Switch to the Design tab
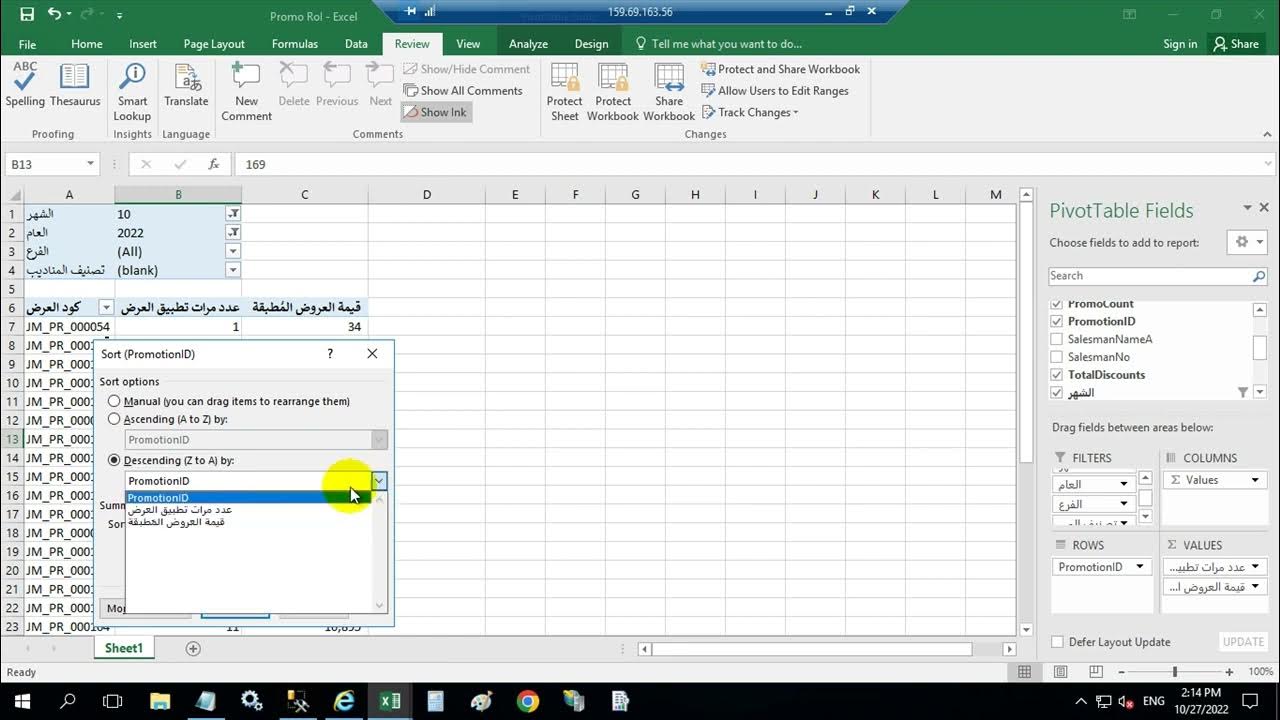This screenshot has width=1280, height=720. coord(591,44)
